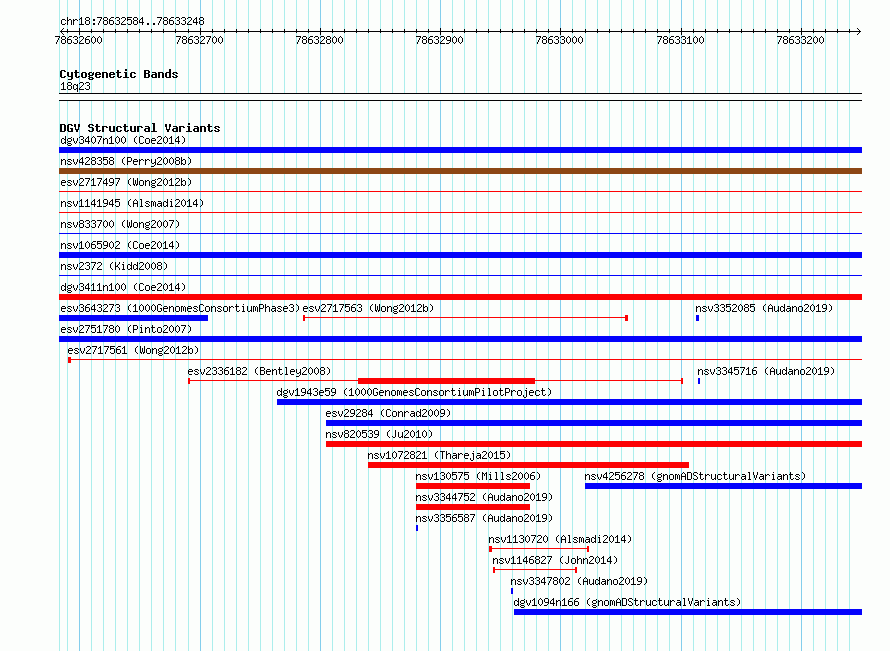890x651 pixels.
Task: Click the nsv1065902 (Coe2014) label
Action: tap(120, 245)
